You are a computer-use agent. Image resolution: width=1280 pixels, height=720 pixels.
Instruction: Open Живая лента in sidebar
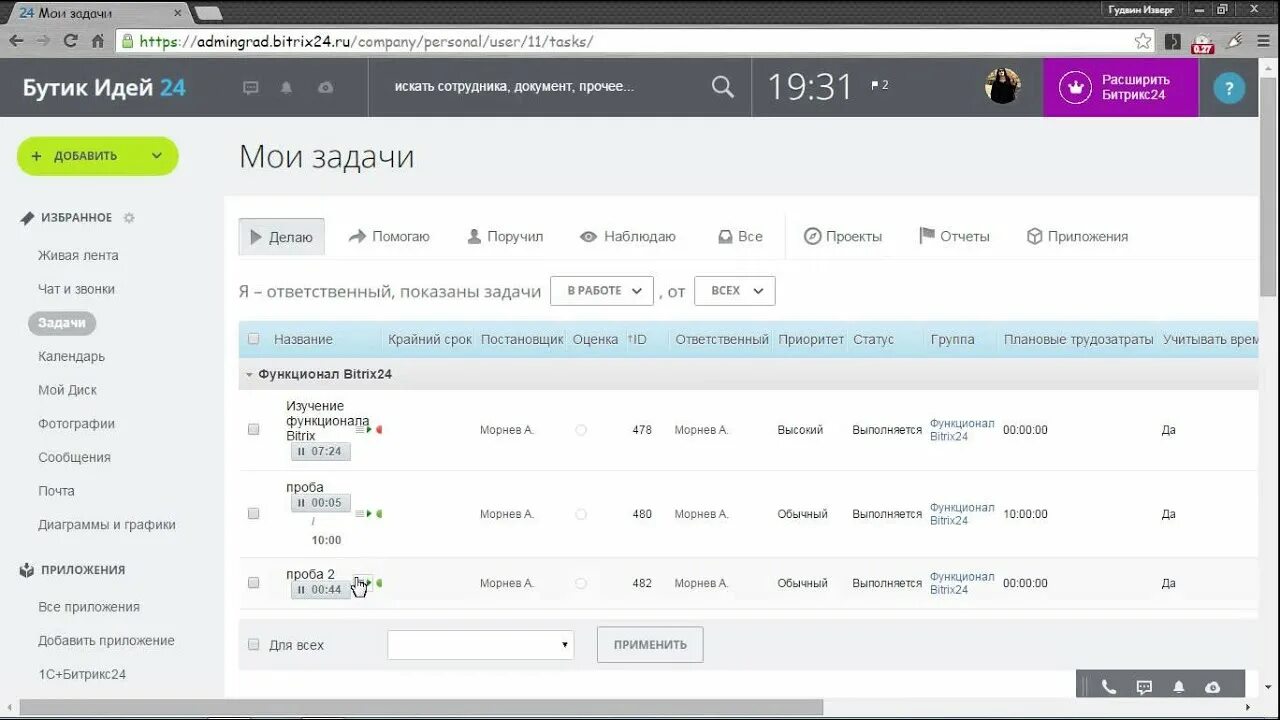pyautogui.click(x=78, y=255)
